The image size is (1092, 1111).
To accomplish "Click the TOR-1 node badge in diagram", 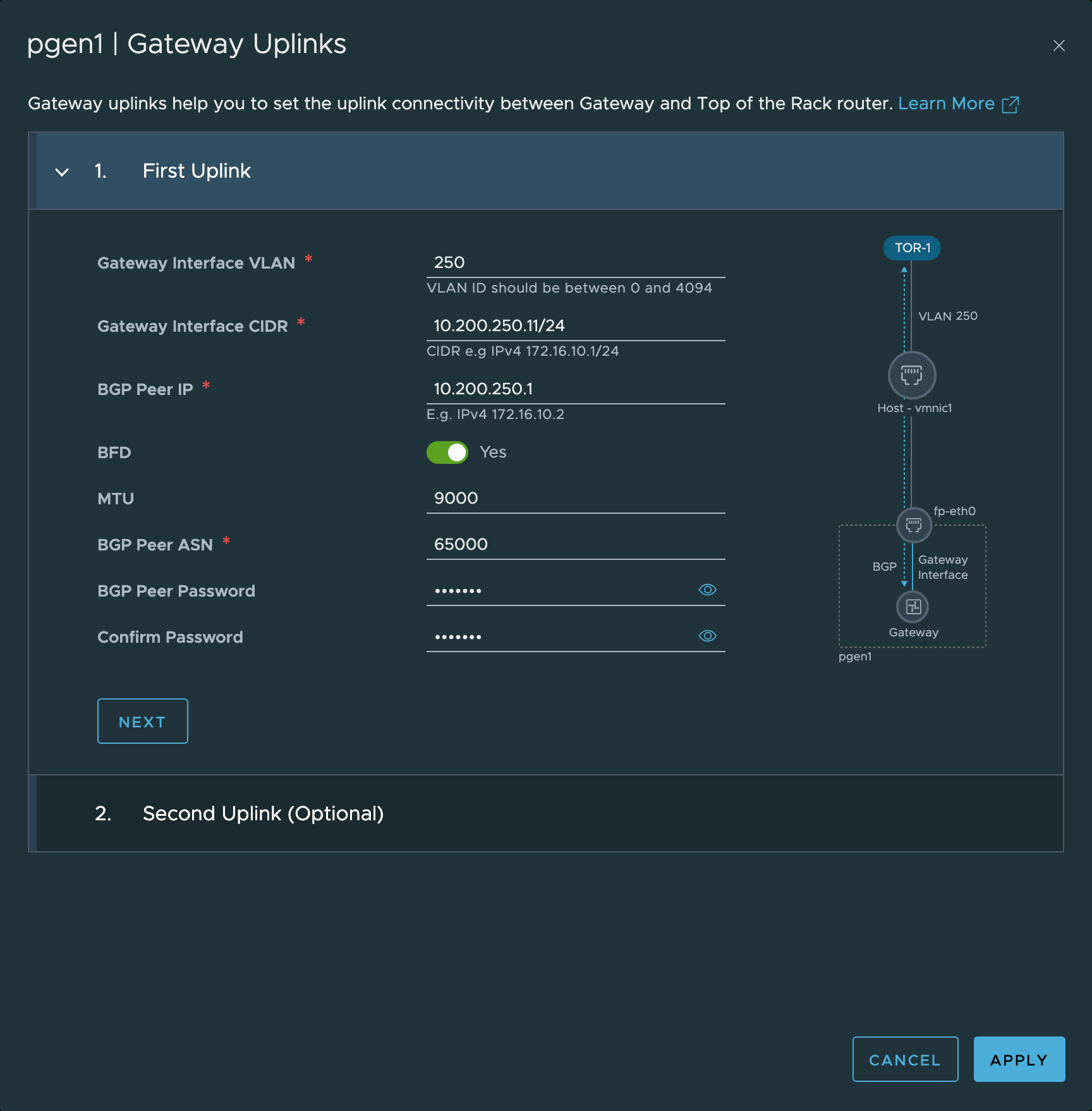I will (911, 248).
